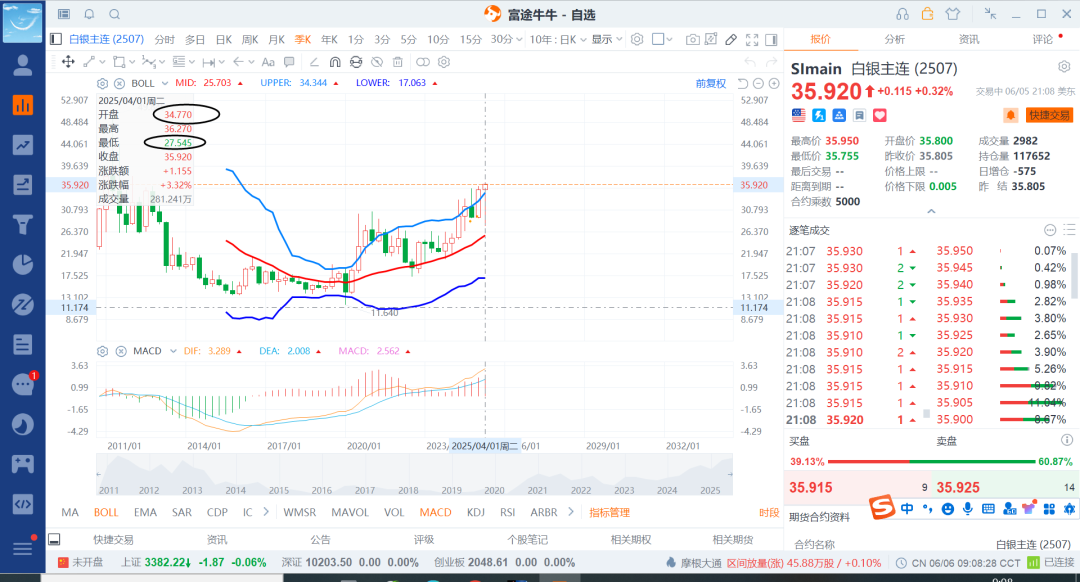Screen dimensions: 1080x582
Task: Select the magnet snap drawing tool
Action: 335,62
